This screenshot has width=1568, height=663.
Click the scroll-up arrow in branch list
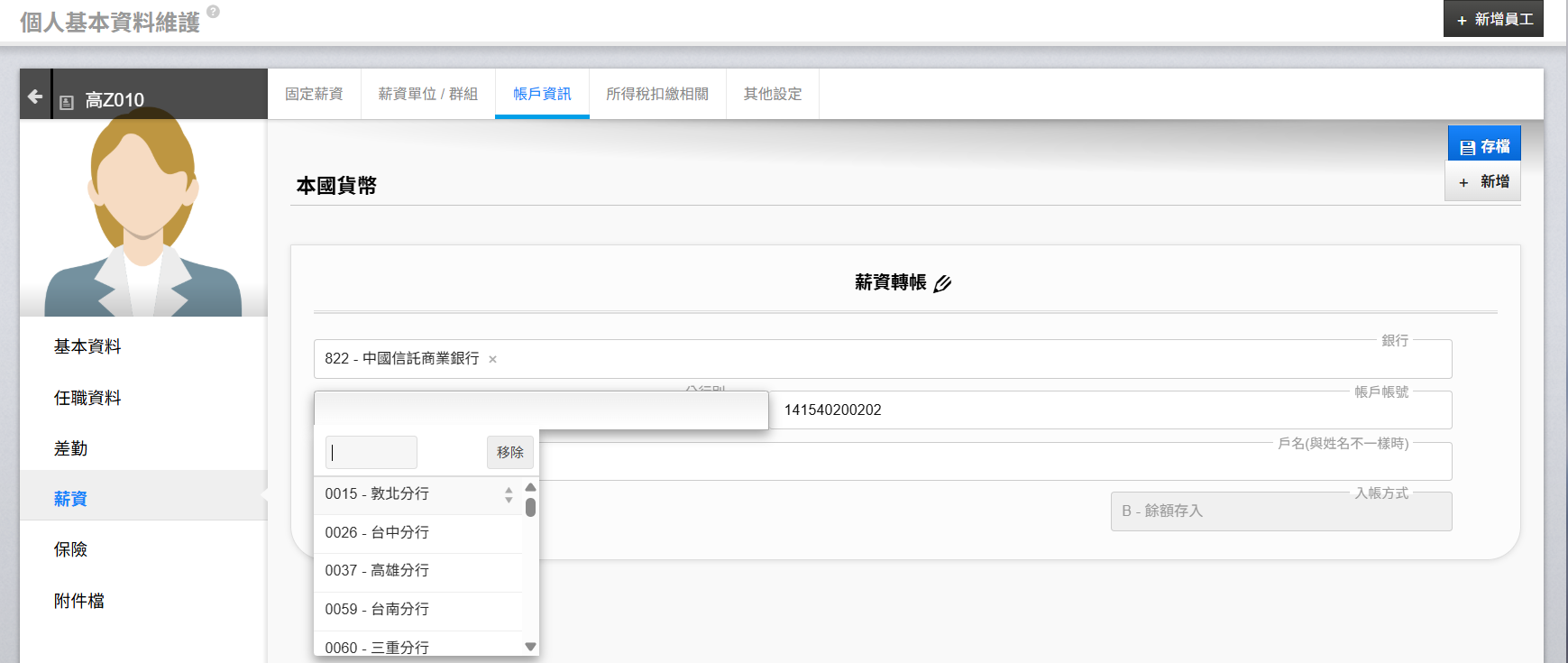click(x=530, y=487)
